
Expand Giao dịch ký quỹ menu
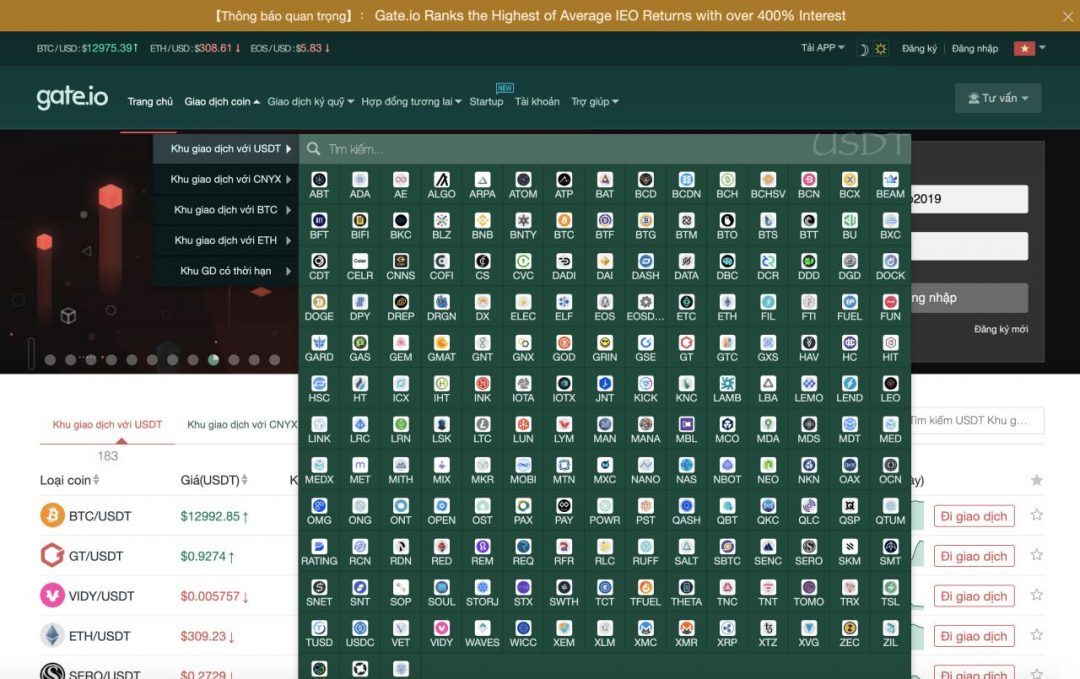tap(311, 102)
